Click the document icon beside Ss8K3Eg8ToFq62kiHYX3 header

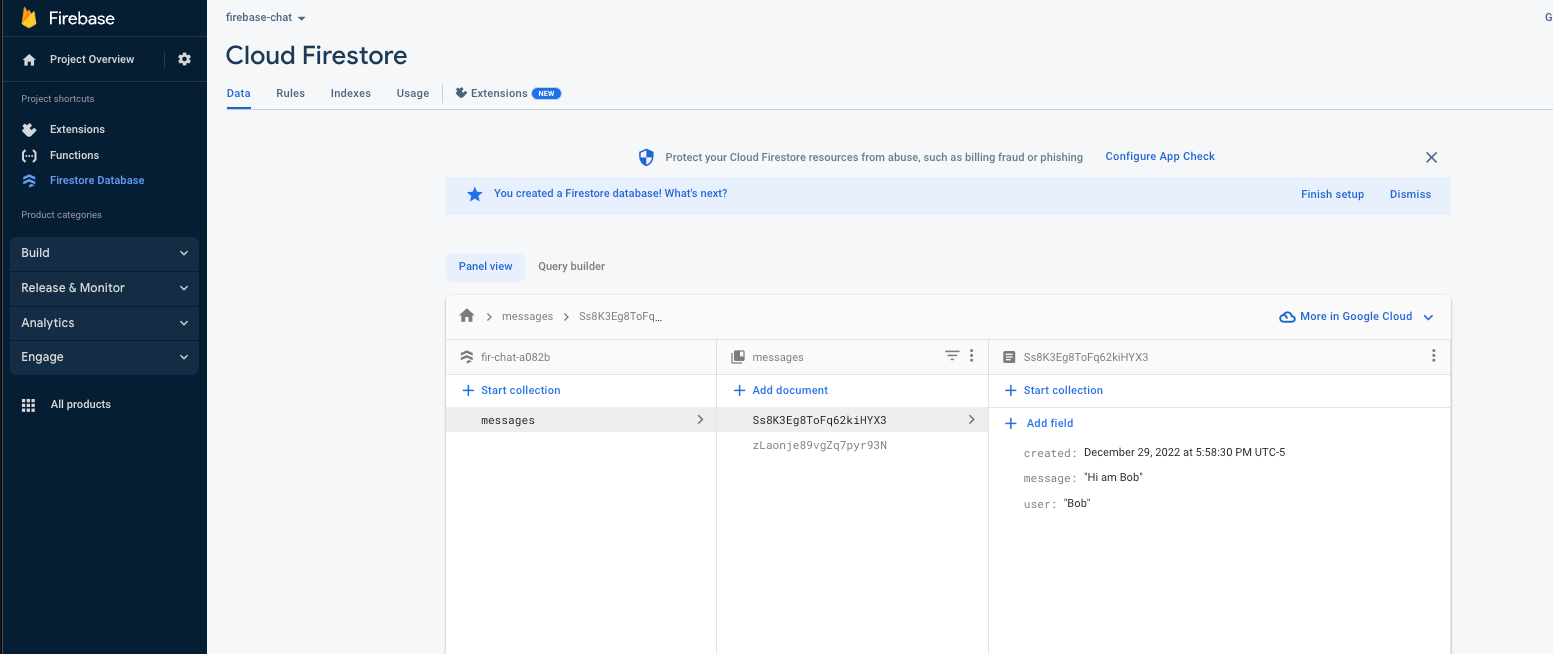click(1009, 357)
